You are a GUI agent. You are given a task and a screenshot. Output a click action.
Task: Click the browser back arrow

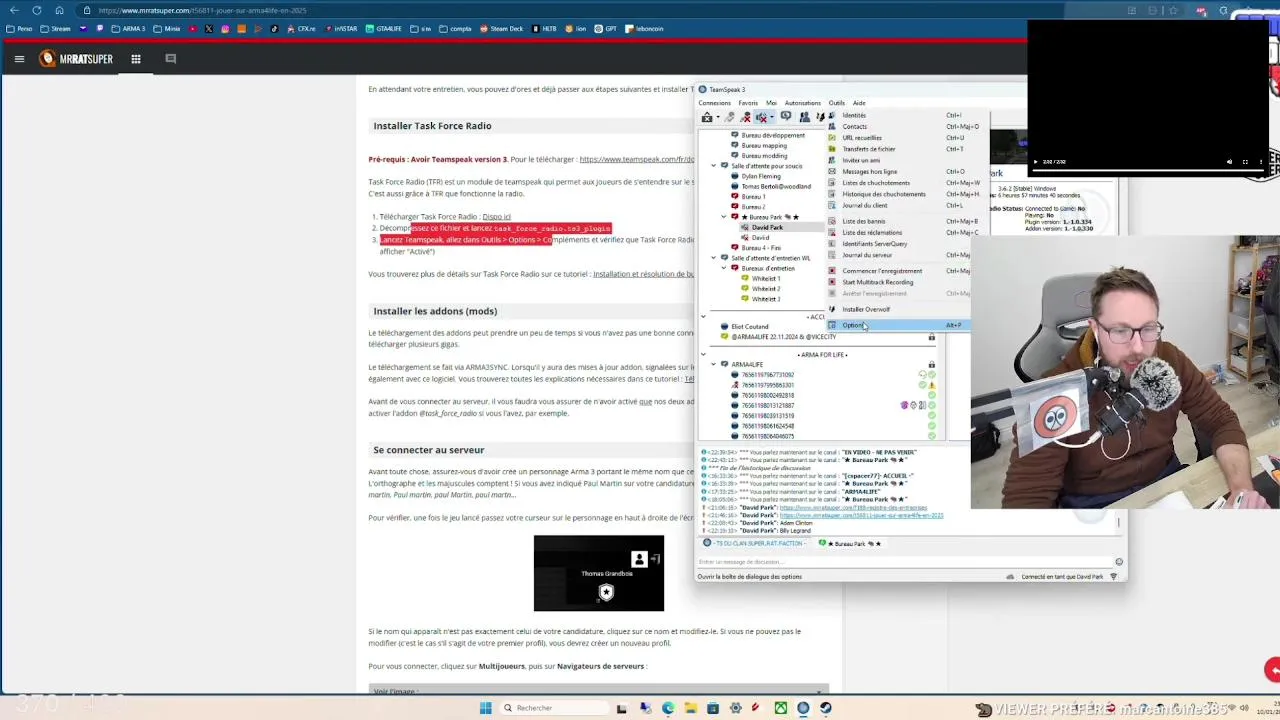(x=13, y=10)
